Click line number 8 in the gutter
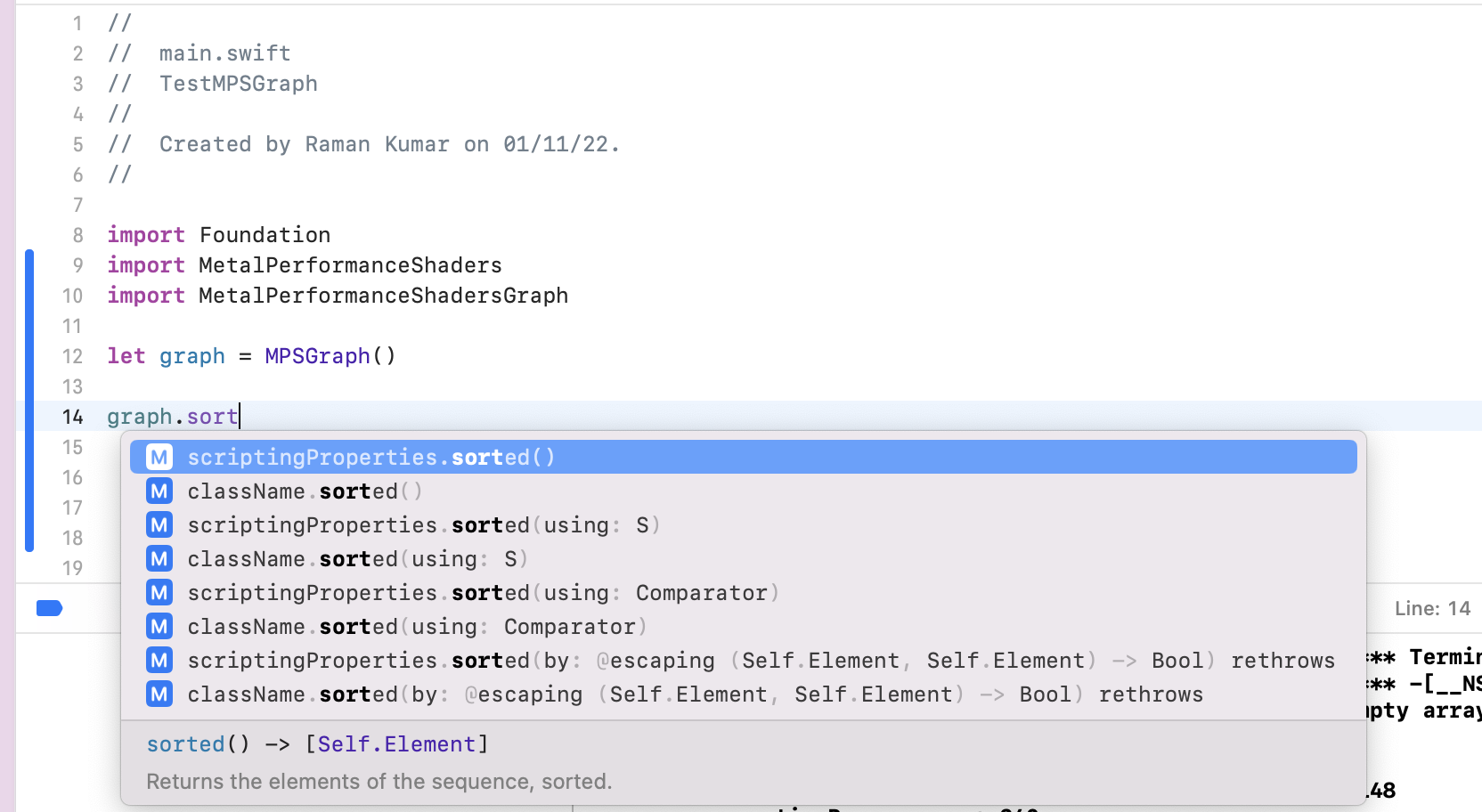1482x812 pixels. pos(77,235)
